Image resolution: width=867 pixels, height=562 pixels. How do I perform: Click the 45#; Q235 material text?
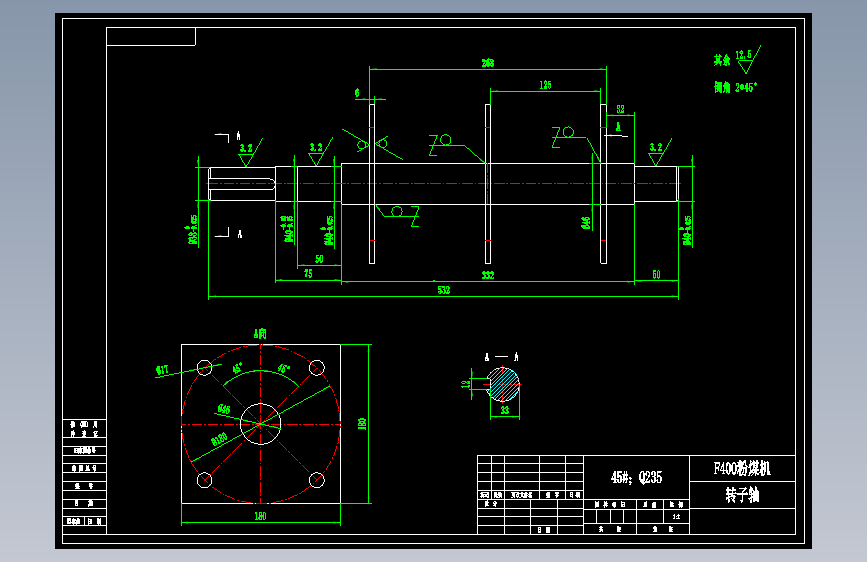[x=636, y=477]
